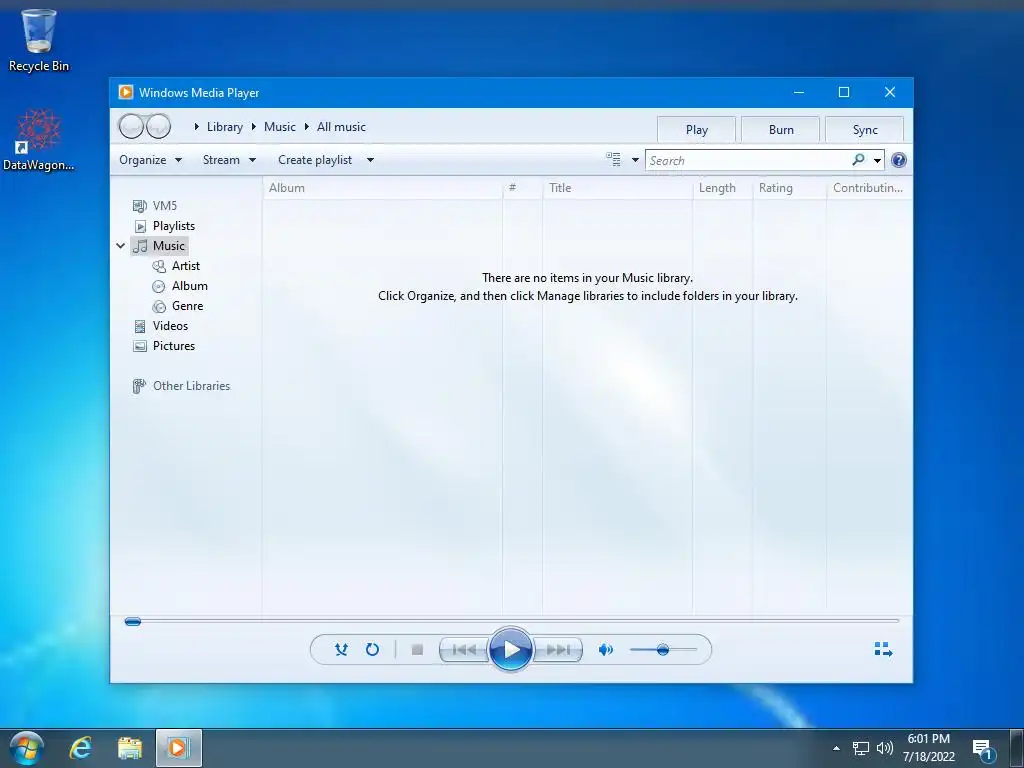
Task: Click Create playlist
Action: click(315, 160)
